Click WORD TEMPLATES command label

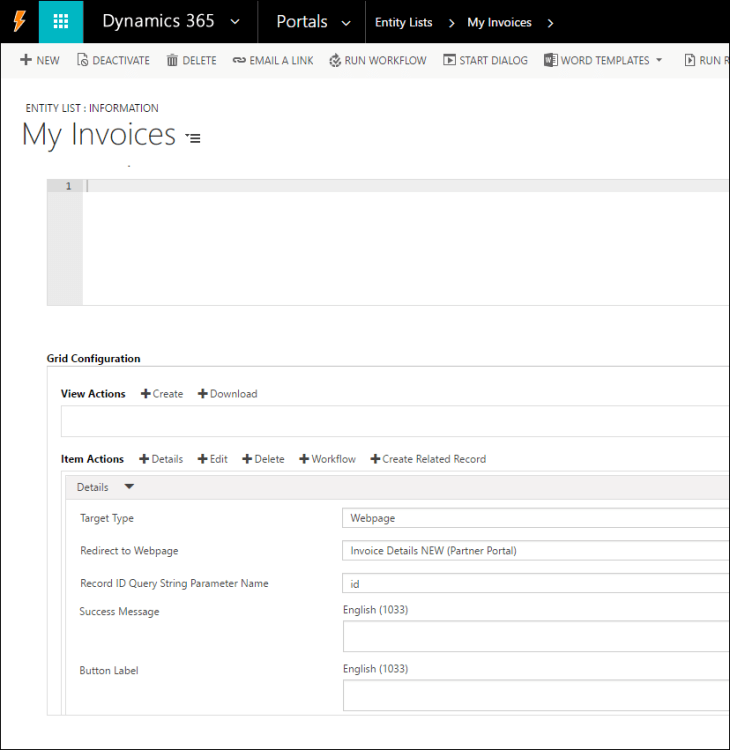click(x=605, y=61)
